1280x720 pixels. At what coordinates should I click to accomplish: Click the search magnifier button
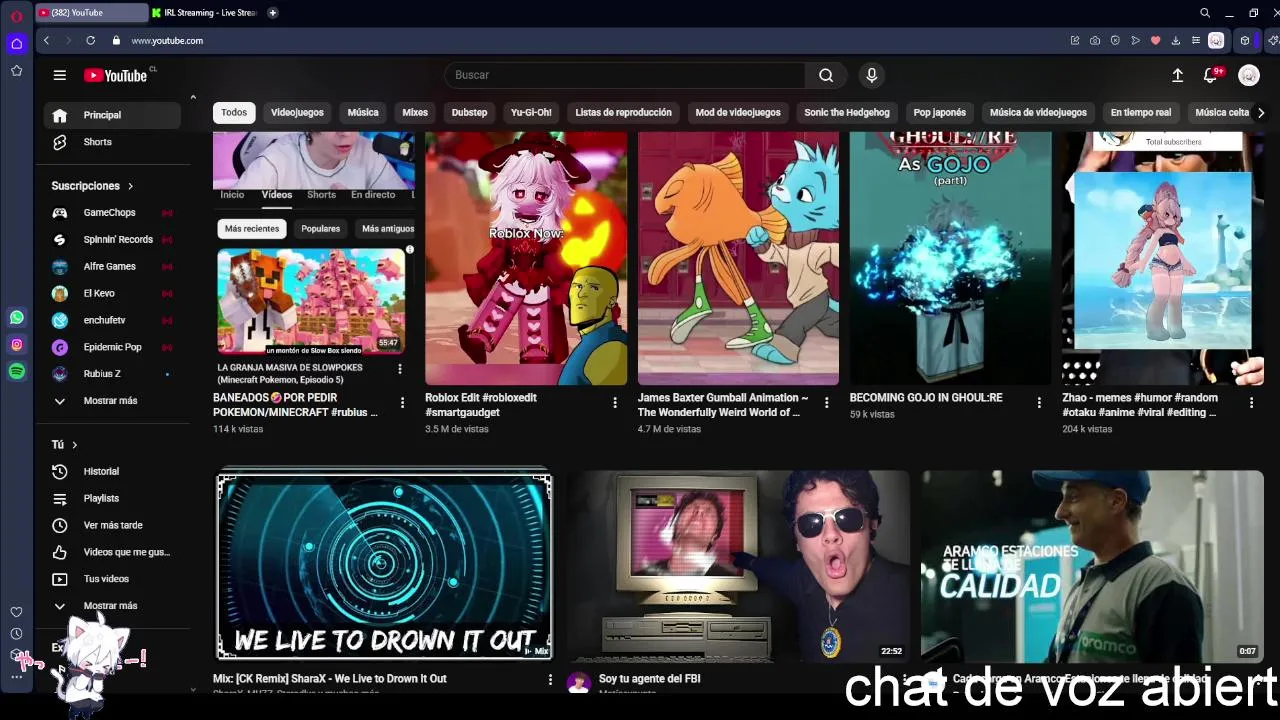tap(826, 75)
